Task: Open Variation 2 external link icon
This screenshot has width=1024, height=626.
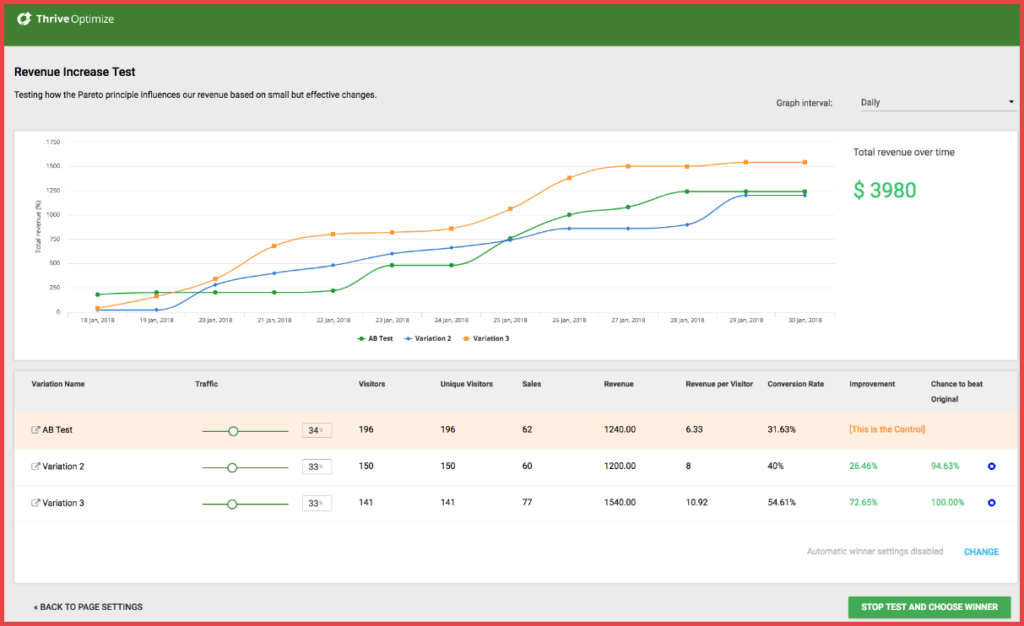Action: (36, 467)
